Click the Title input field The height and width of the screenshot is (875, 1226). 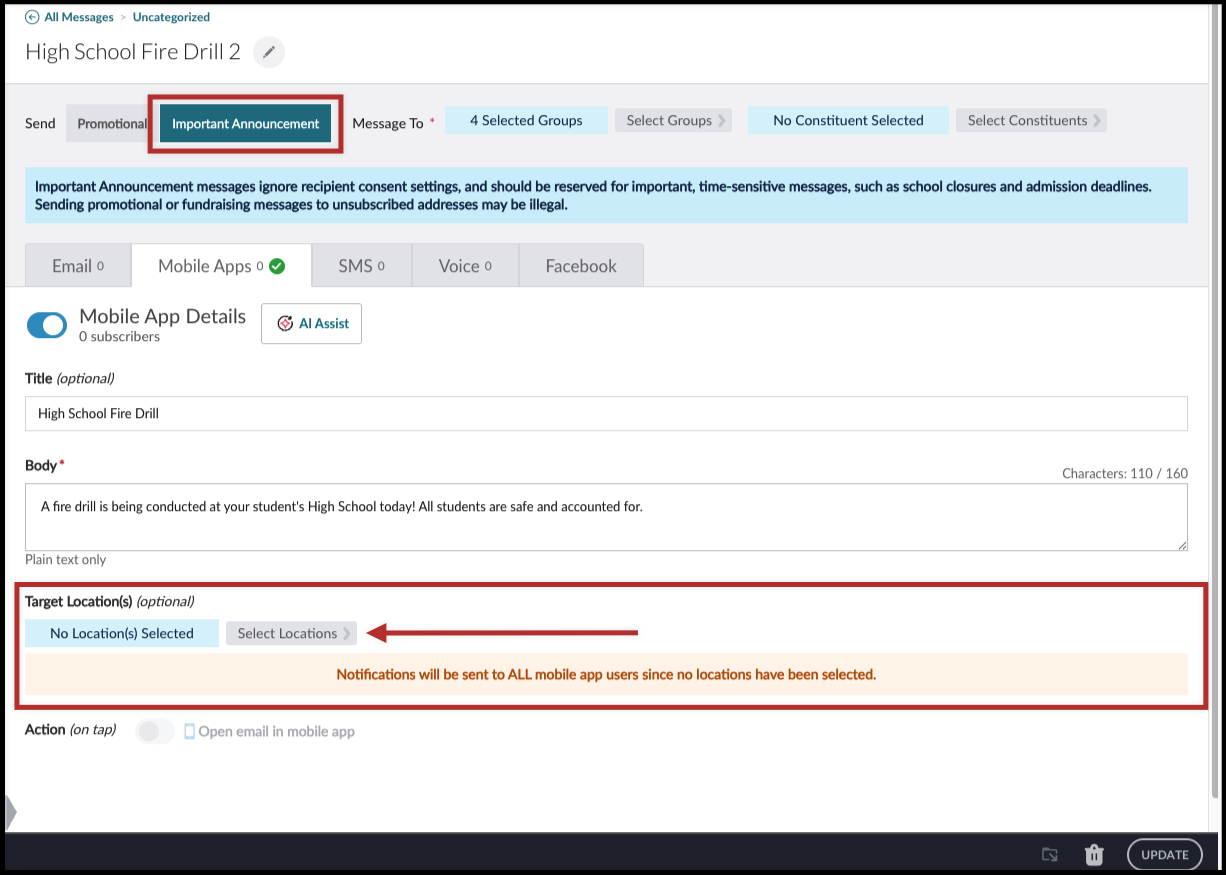(x=606, y=413)
